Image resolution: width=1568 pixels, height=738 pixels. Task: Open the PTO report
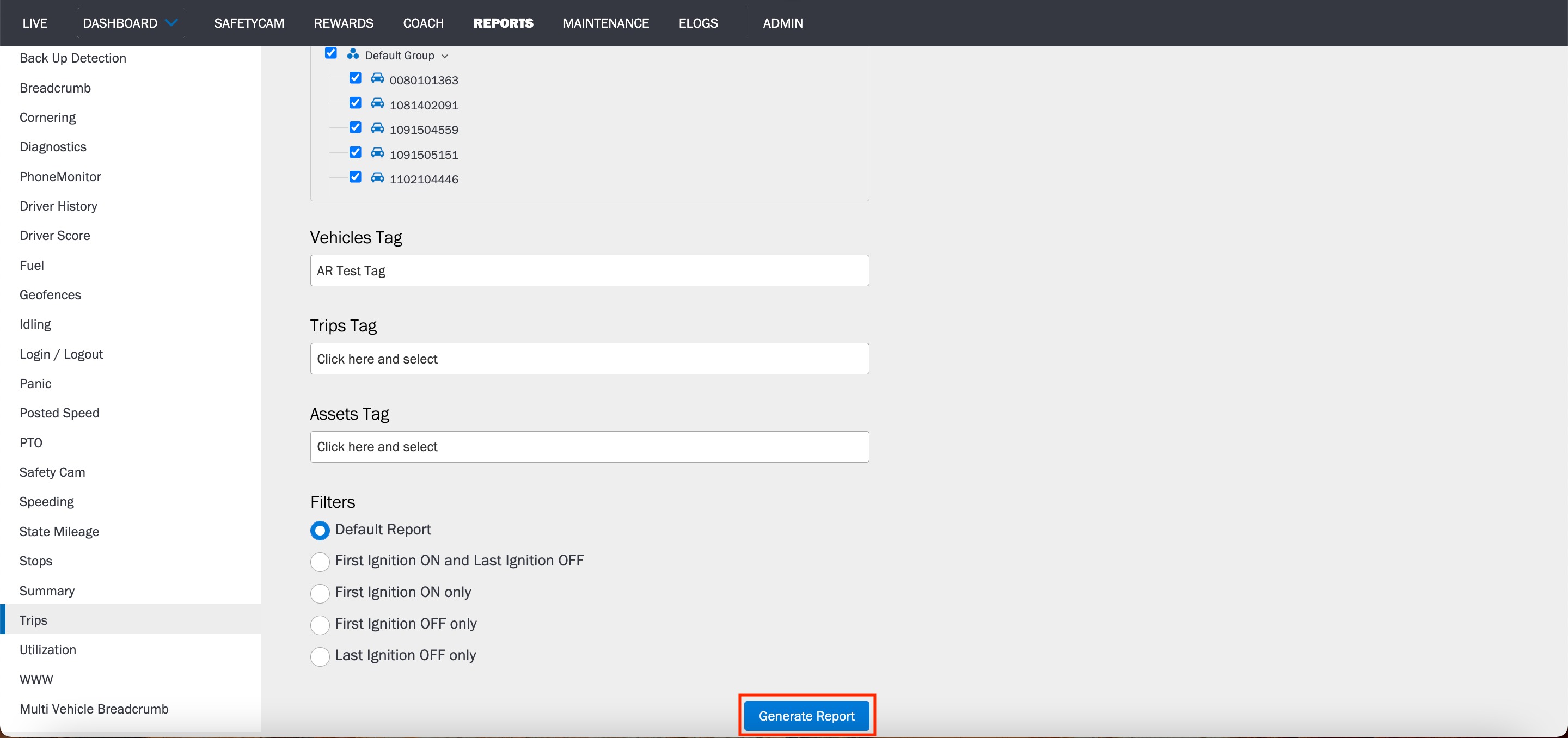[x=30, y=443]
